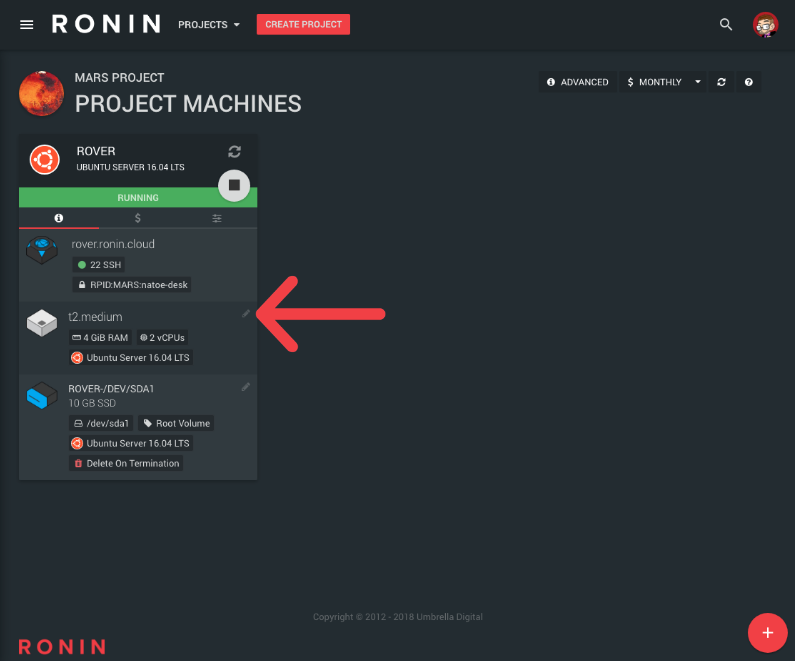Select the sliders settings tab
This screenshot has height=661, width=795.
point(216,218)
